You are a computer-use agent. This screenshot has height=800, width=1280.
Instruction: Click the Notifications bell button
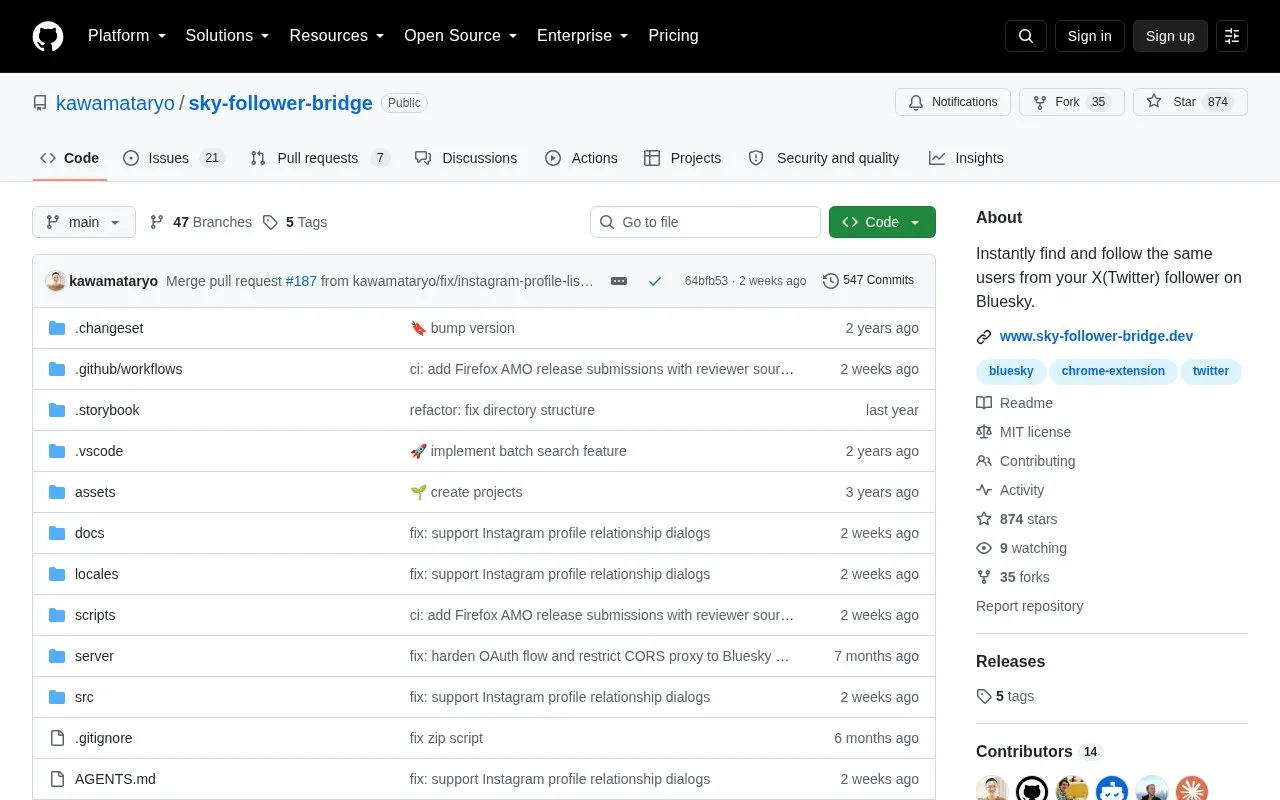953,102
